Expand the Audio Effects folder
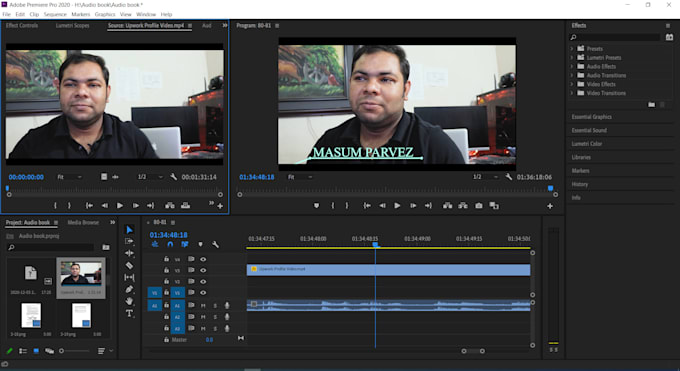The image size is (680, 371). pos(572,66)
